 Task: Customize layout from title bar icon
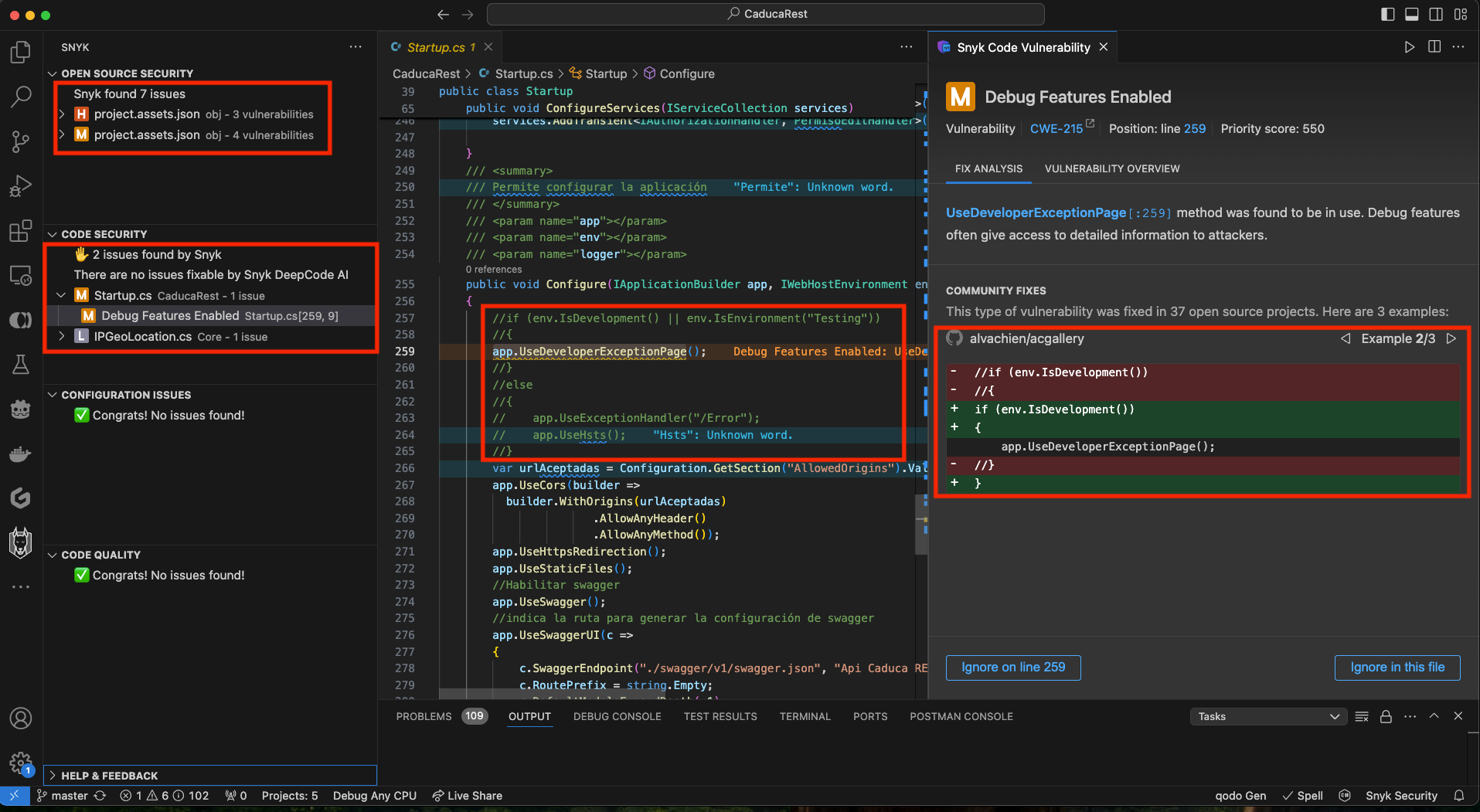click(1461, 14)
